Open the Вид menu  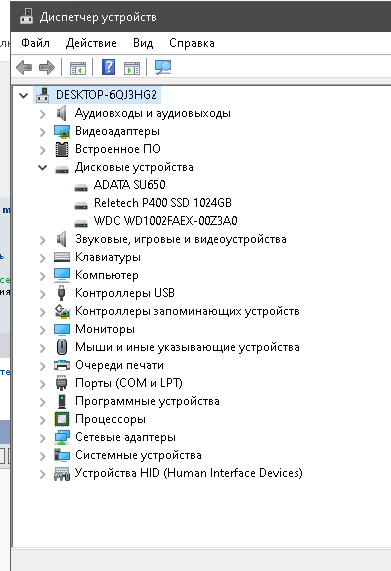point(143,43)
